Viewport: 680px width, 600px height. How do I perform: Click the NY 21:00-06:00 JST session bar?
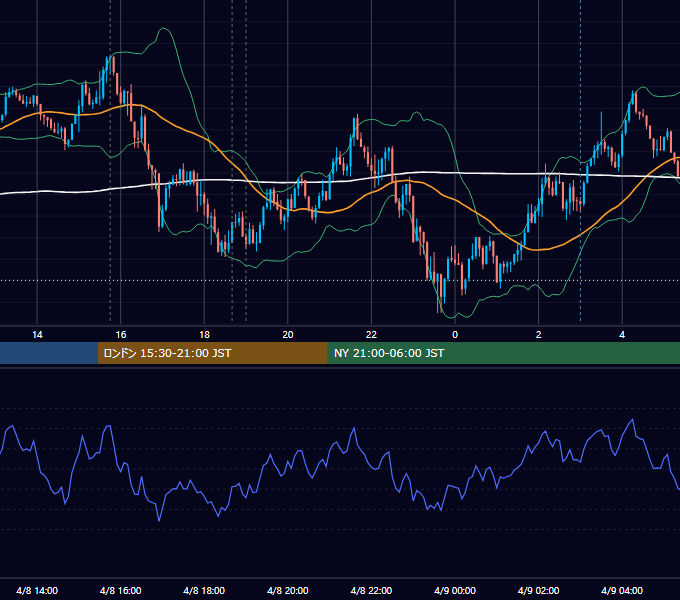click(x=503, y=353)
